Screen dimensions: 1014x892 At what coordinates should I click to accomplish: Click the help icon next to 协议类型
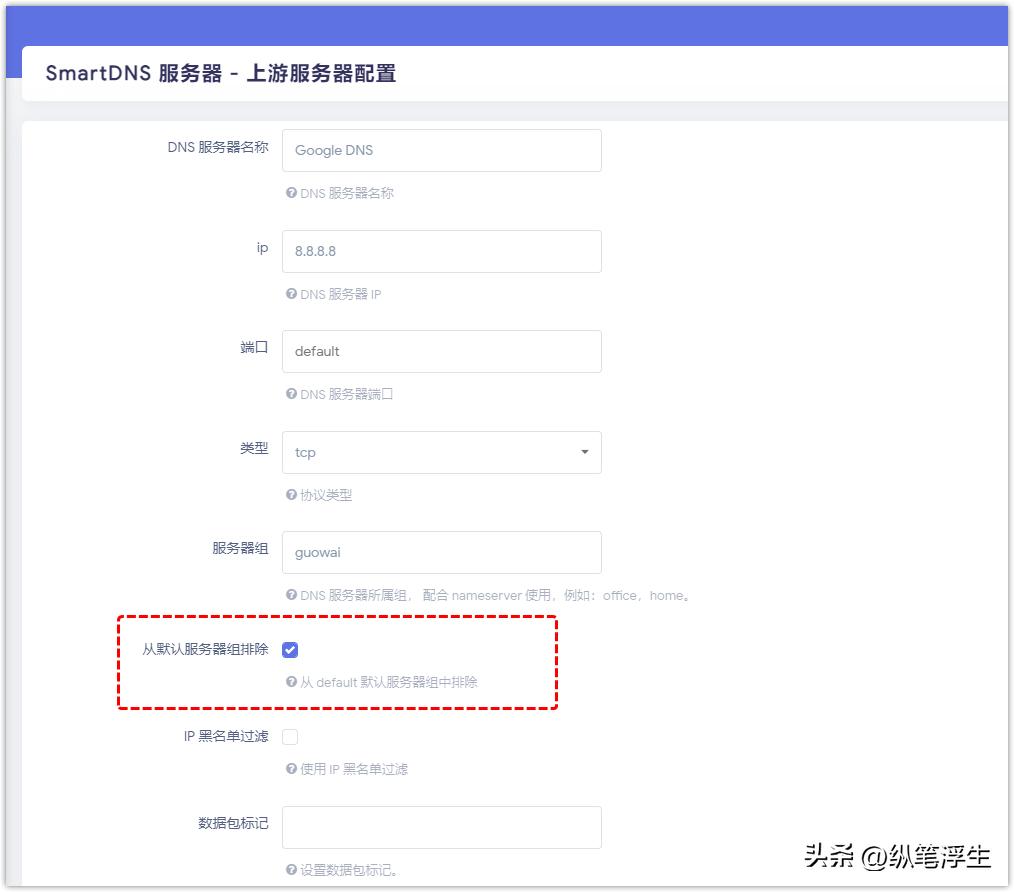coord(292,495)
